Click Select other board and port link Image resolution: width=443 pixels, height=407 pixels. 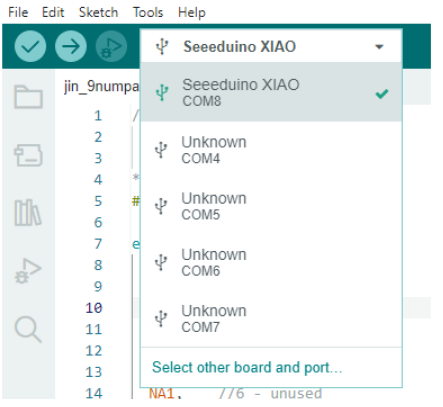247,368
